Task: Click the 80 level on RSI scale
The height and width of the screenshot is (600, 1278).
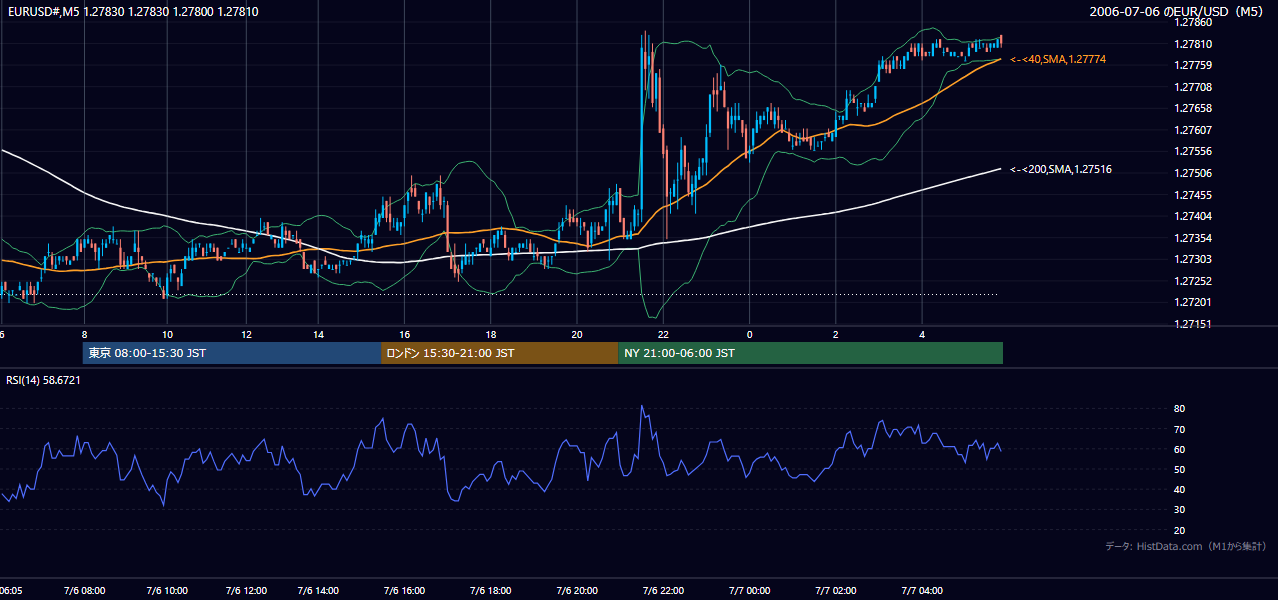Action: point(1179,409)
